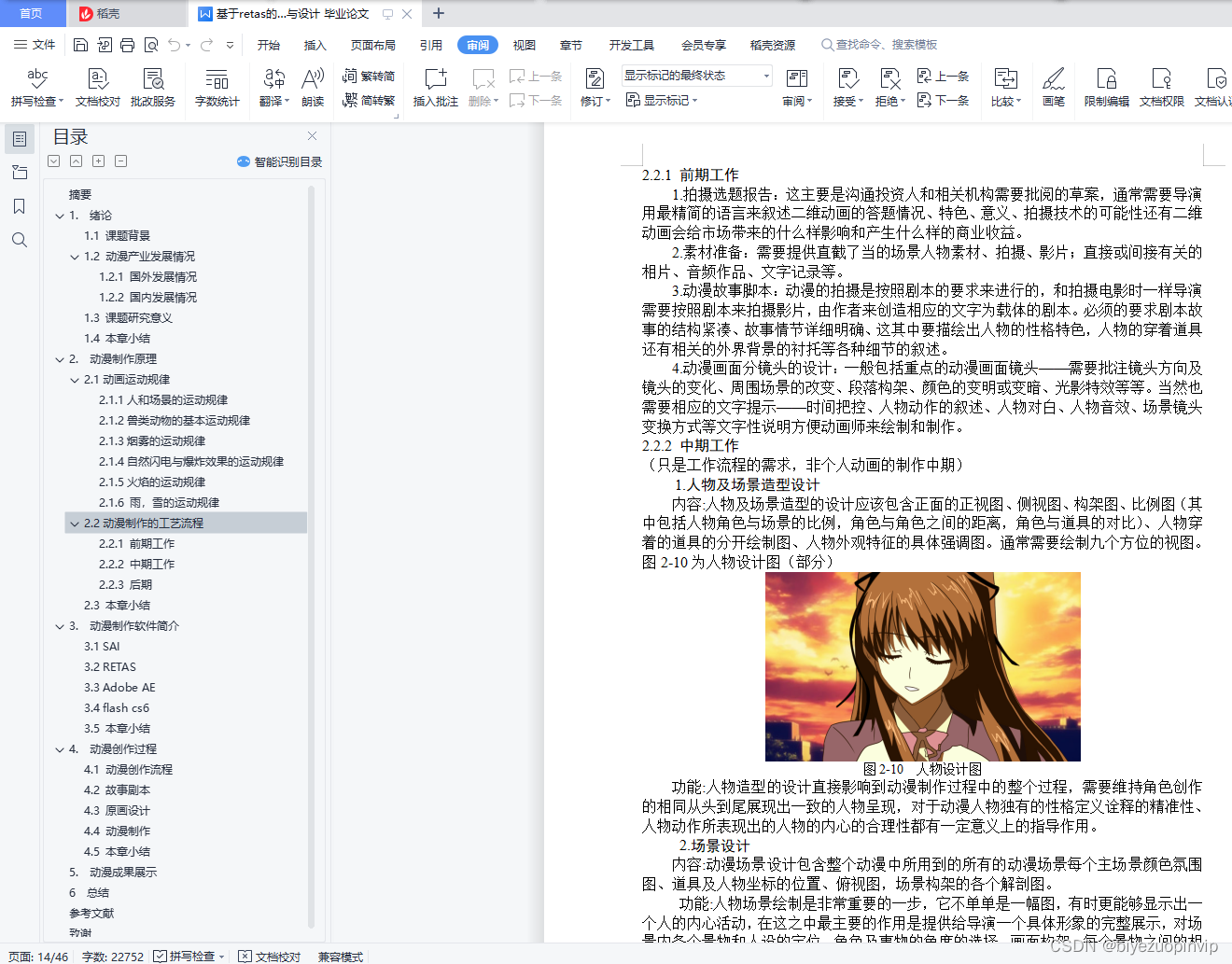Collapse the 2.2 动漫制作的工艺流程 node
The height and width of the screenshot is (964, 1232).
coord(75,524)
